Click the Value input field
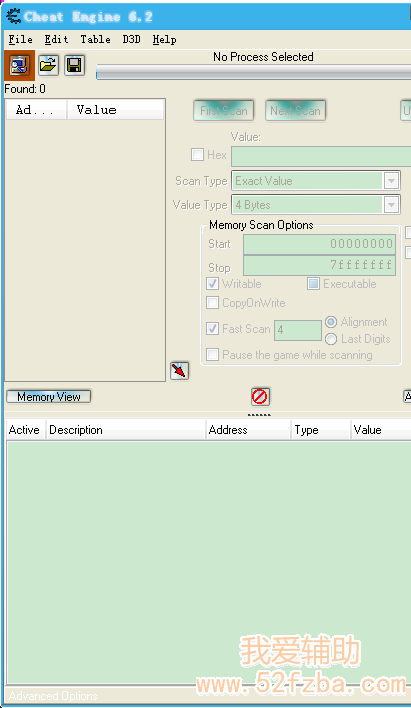411x708 pixels. [321, 157]
